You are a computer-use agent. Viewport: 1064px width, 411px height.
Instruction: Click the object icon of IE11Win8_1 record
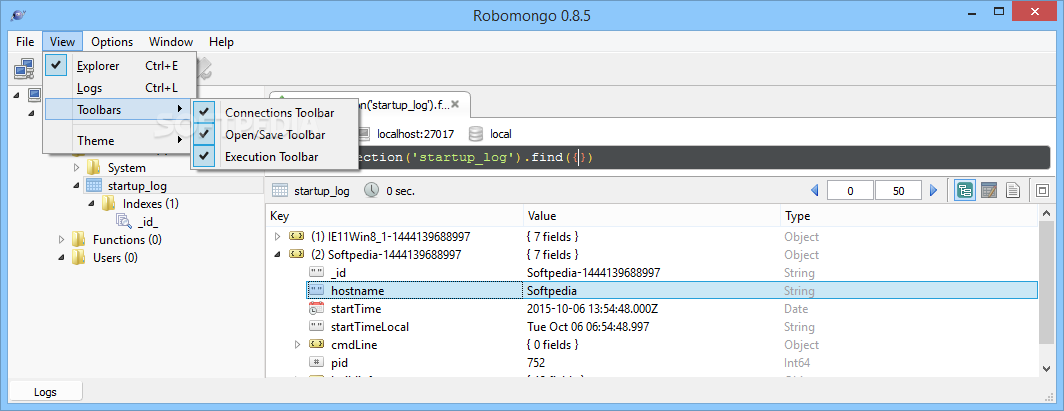coord(296,237)
